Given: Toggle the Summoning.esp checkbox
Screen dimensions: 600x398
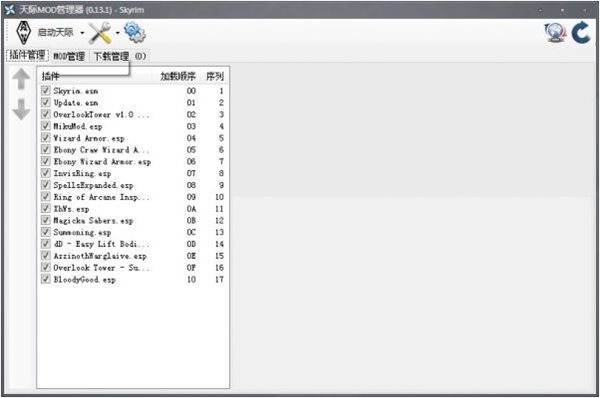Looking at the screenshot, I should (x=46, y=232).
